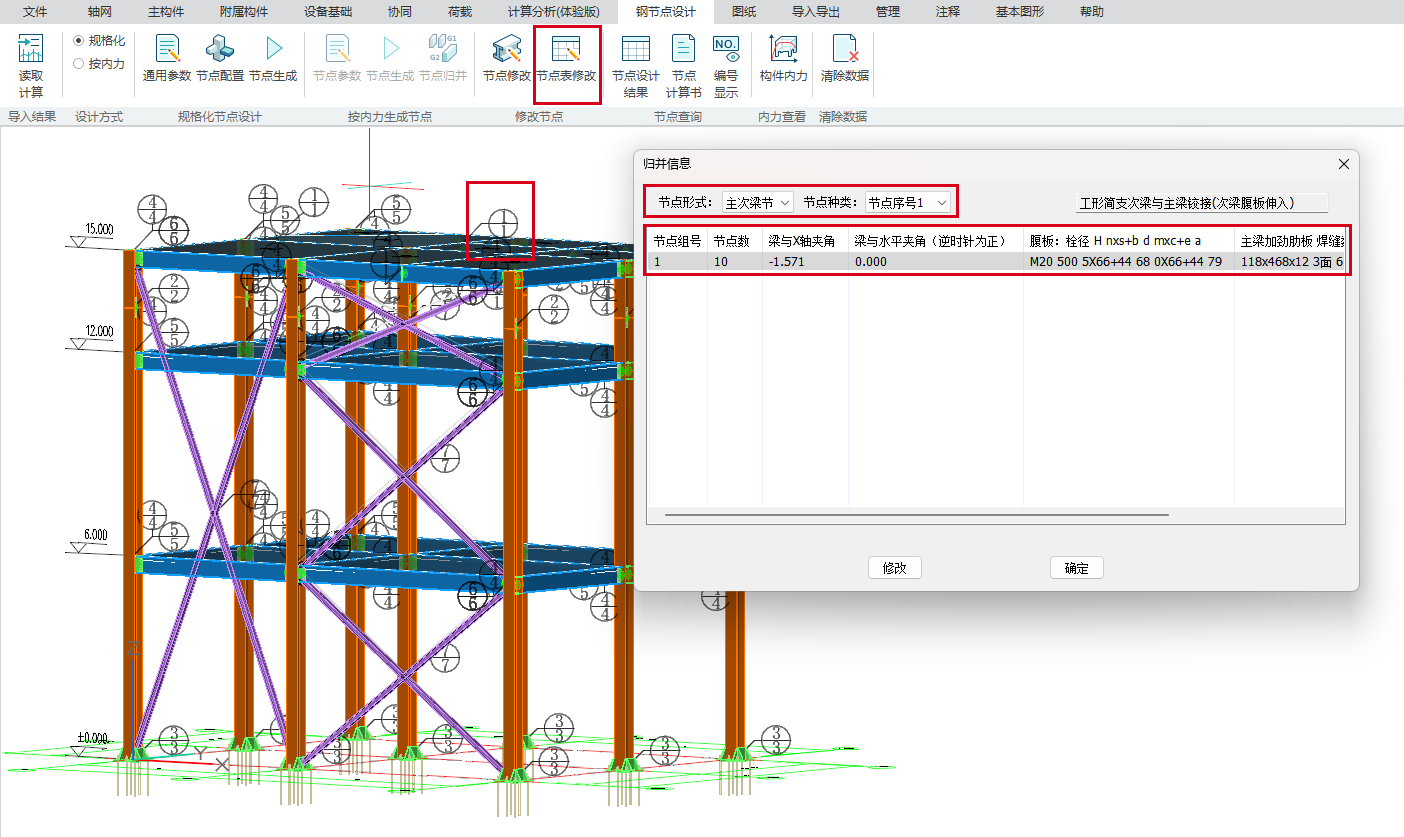Expand the 节点种类 dropdown
The width and height of the screenshot is (1404, 837).
(x=907, y=203)
